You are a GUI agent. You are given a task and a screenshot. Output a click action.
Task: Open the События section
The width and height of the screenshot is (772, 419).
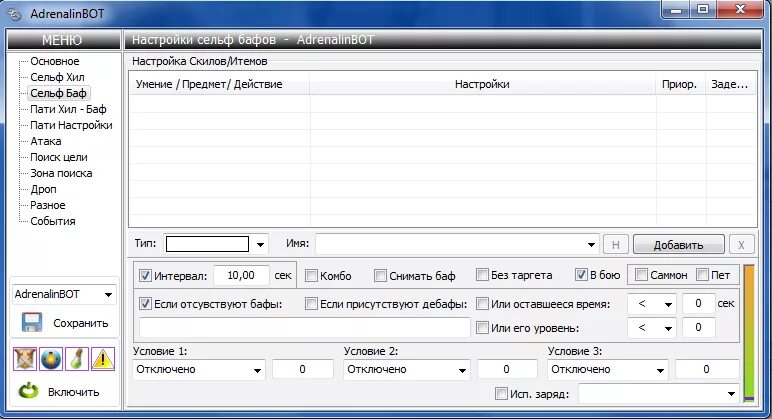click(53, 221)
